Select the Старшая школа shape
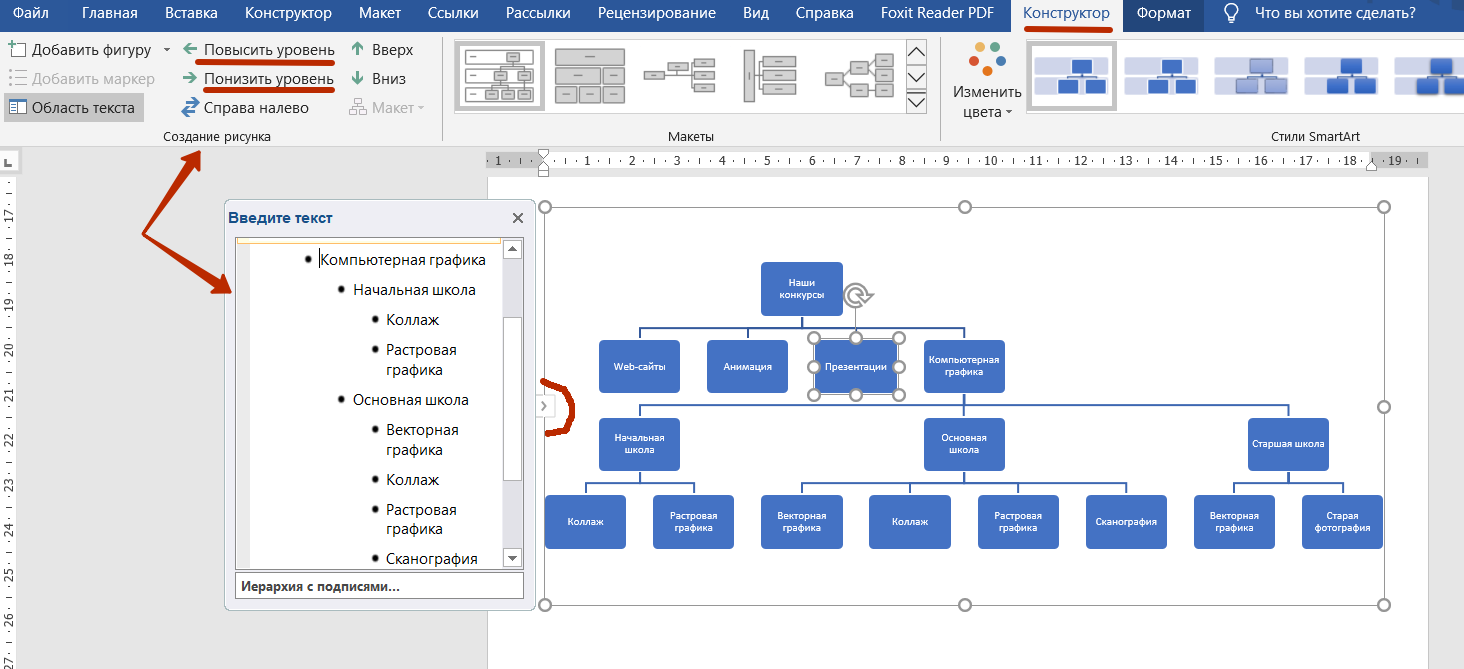The image size is (1464, 669). click(x=1288, y=444)
